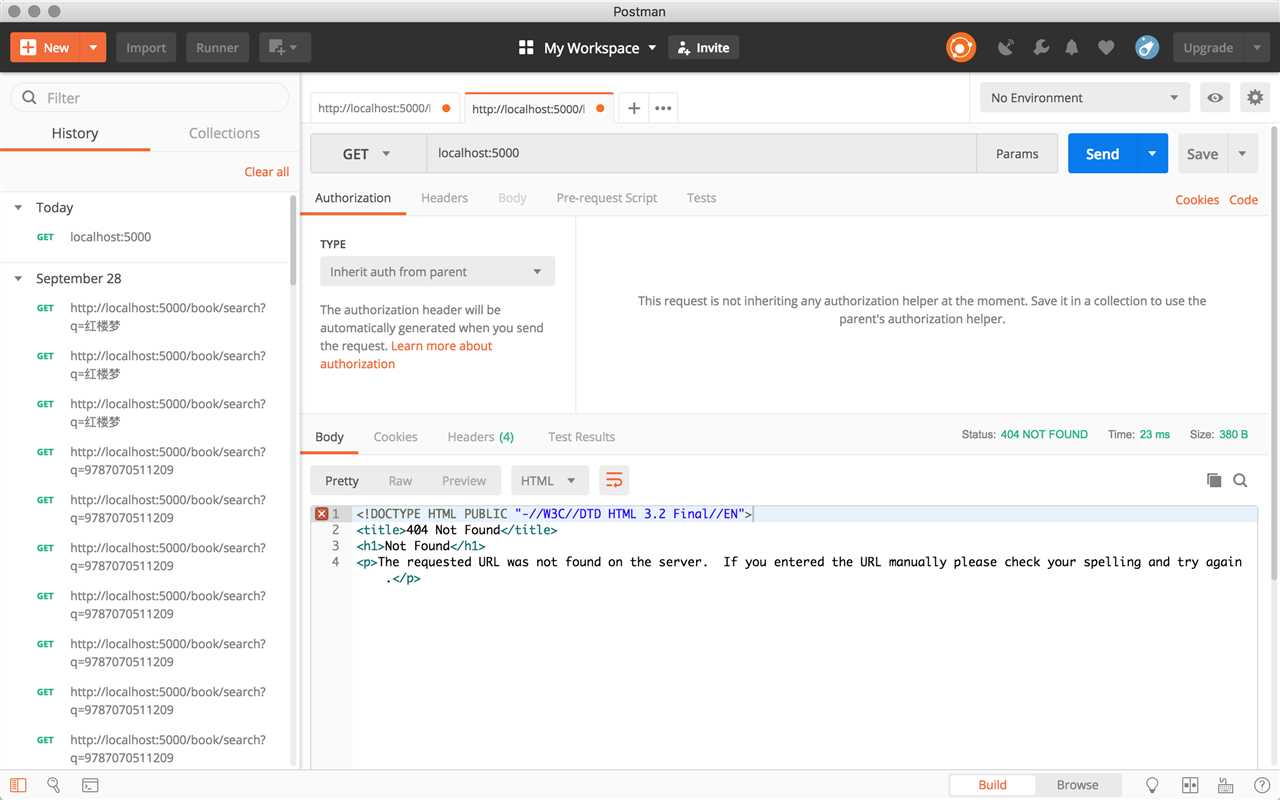Open the user avatar menu
The height and width of the screenshot is (800, 1280).
(1146, 47)
